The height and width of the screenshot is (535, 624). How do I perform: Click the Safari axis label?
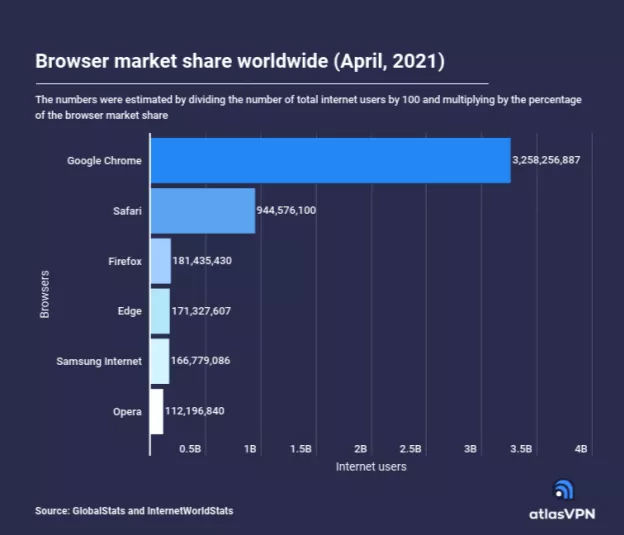click(127, 211)
